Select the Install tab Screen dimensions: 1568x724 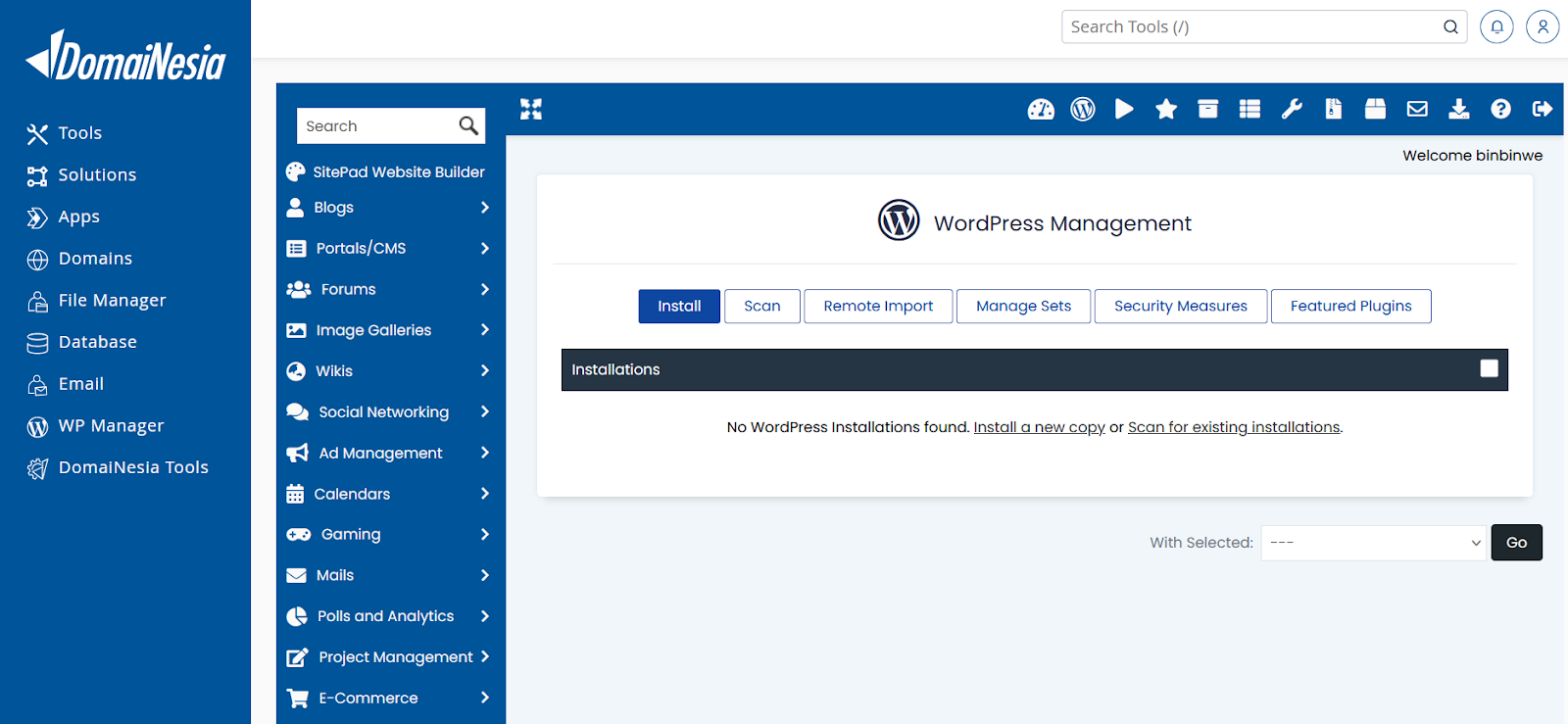tap(679, 306)
